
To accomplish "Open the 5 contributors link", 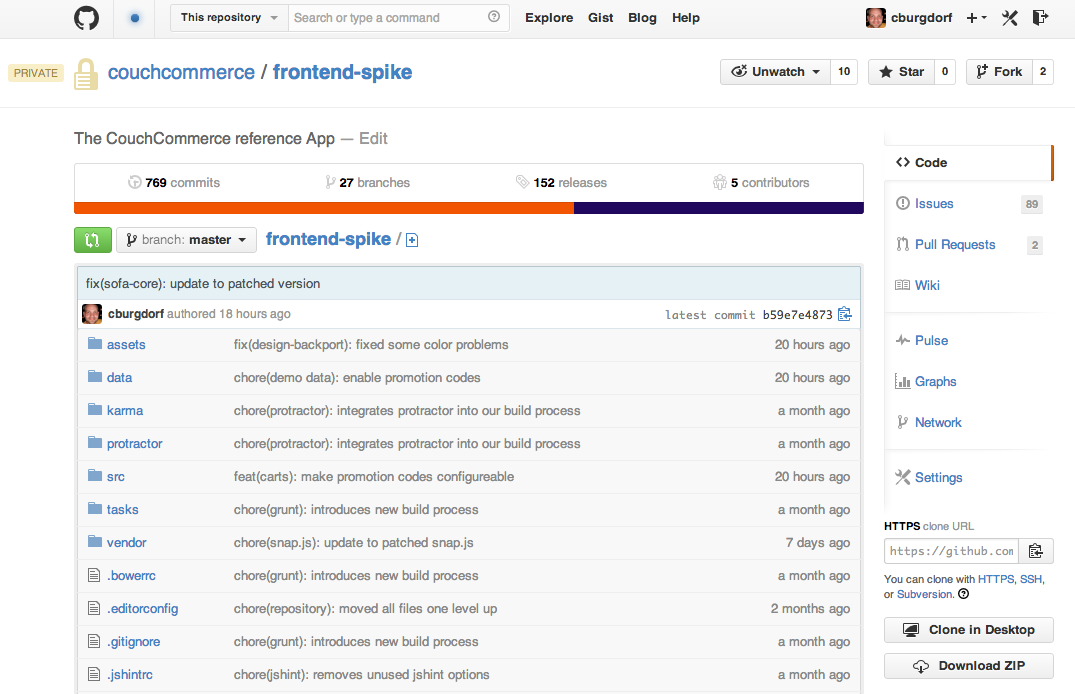I will [761, 182].
